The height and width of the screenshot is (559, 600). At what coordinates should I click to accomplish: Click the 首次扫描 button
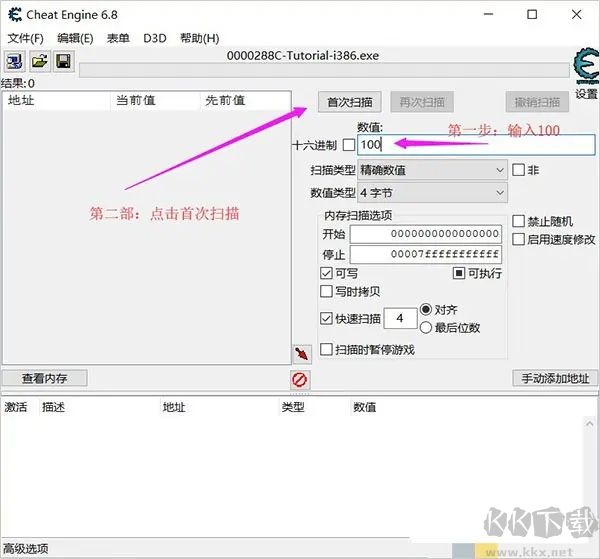coord(349,102)
